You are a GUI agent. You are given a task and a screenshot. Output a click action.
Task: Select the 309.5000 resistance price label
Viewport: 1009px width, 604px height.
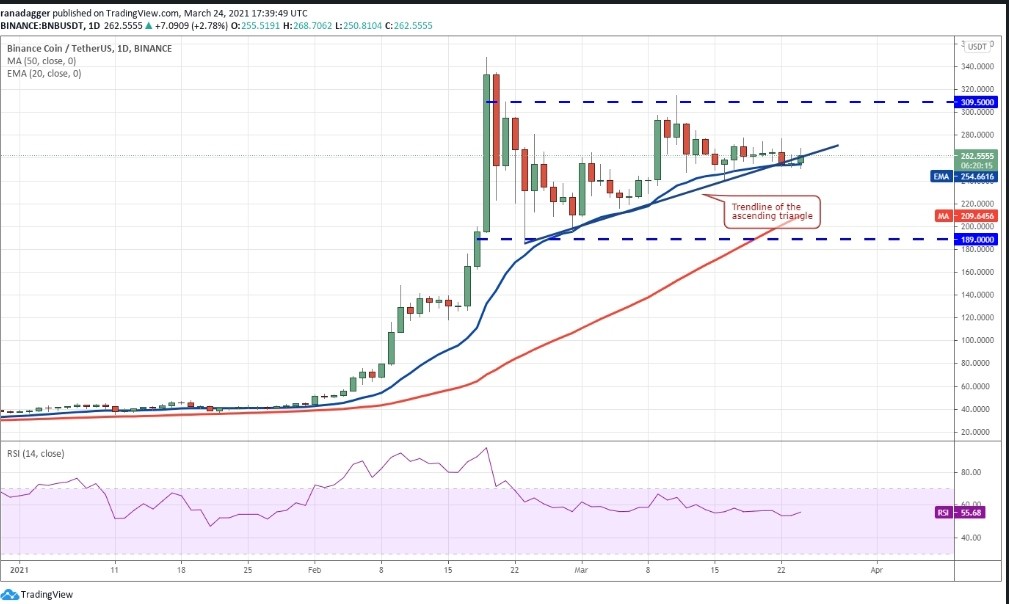tap(977, 102)
